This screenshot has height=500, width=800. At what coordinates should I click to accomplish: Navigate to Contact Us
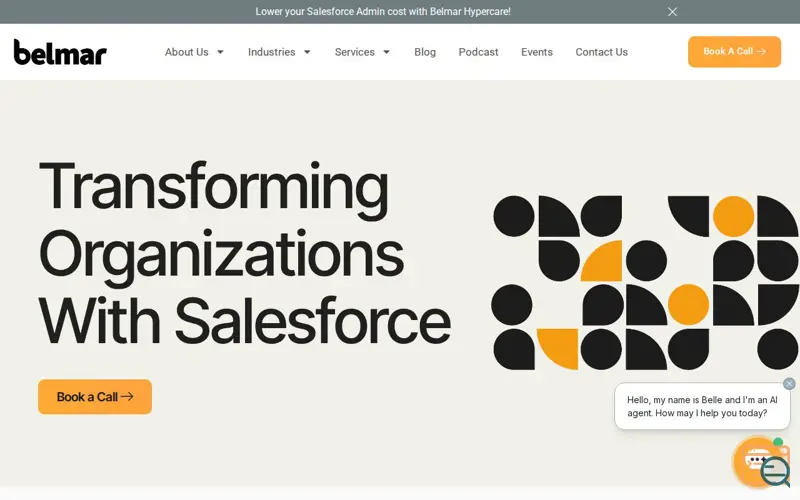[602, 52]
